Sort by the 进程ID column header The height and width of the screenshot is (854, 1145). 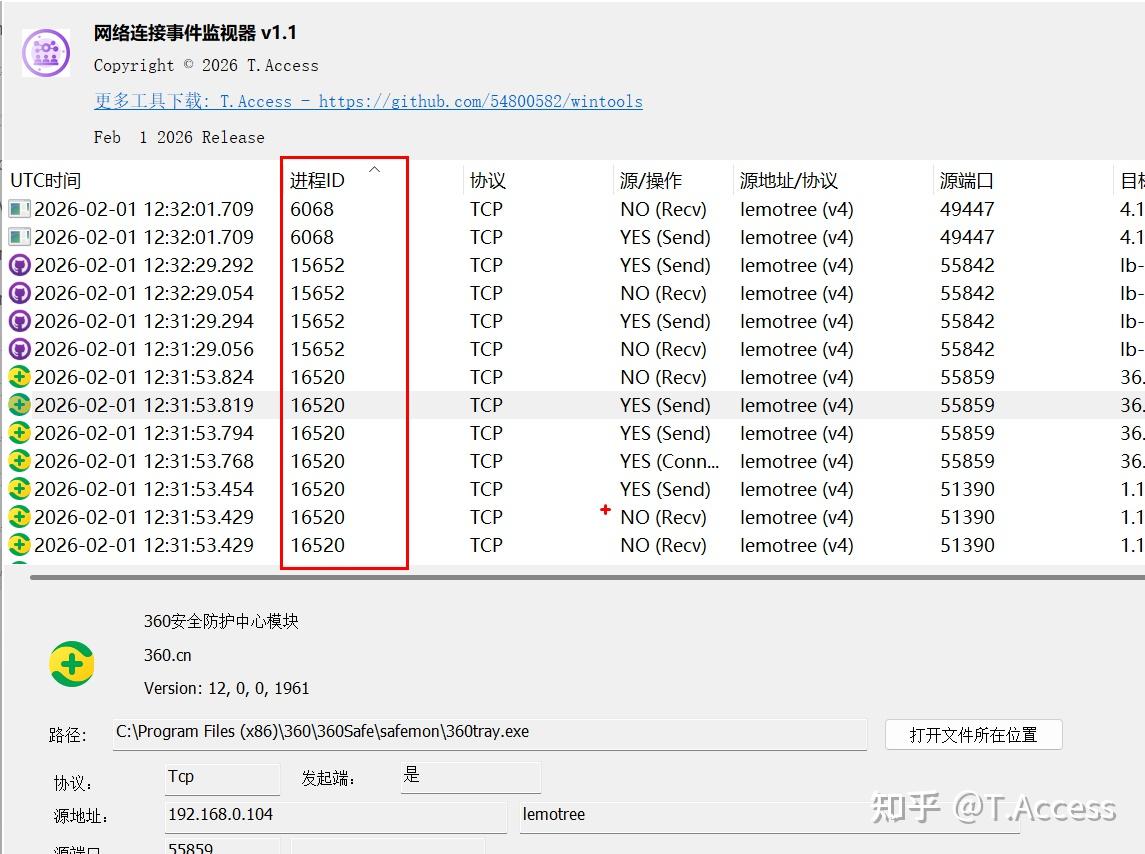317,180
